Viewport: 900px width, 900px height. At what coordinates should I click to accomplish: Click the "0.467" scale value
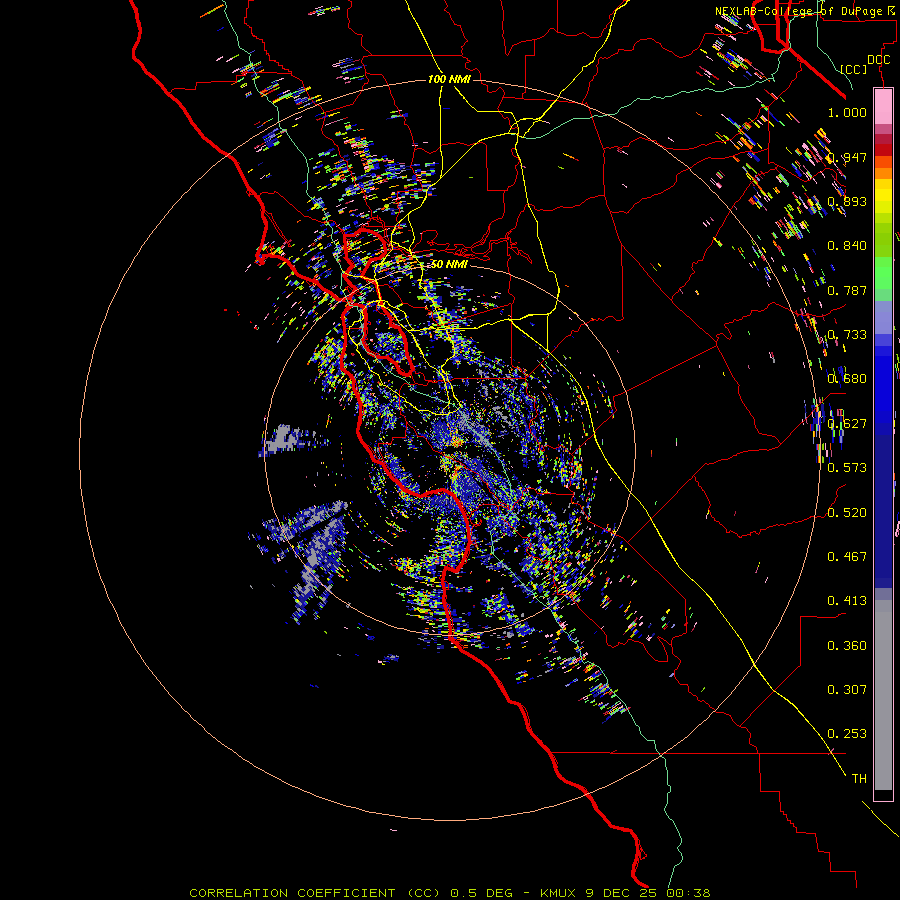(847, 557)
